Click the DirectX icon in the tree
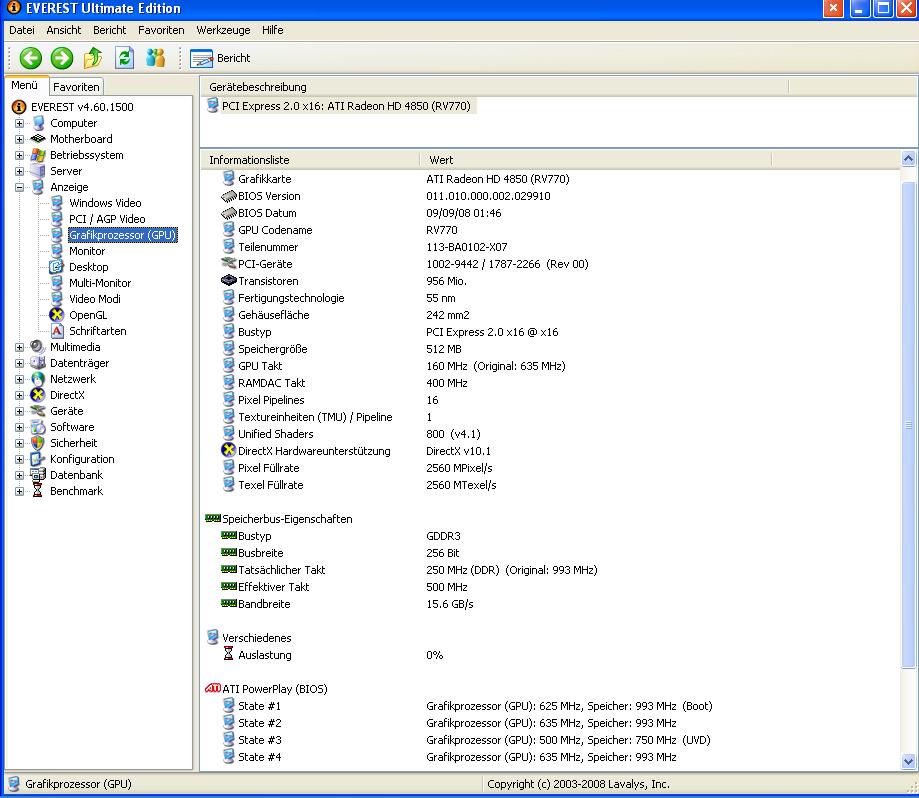Viewport: 919px width, 798px height. [38, 395]
